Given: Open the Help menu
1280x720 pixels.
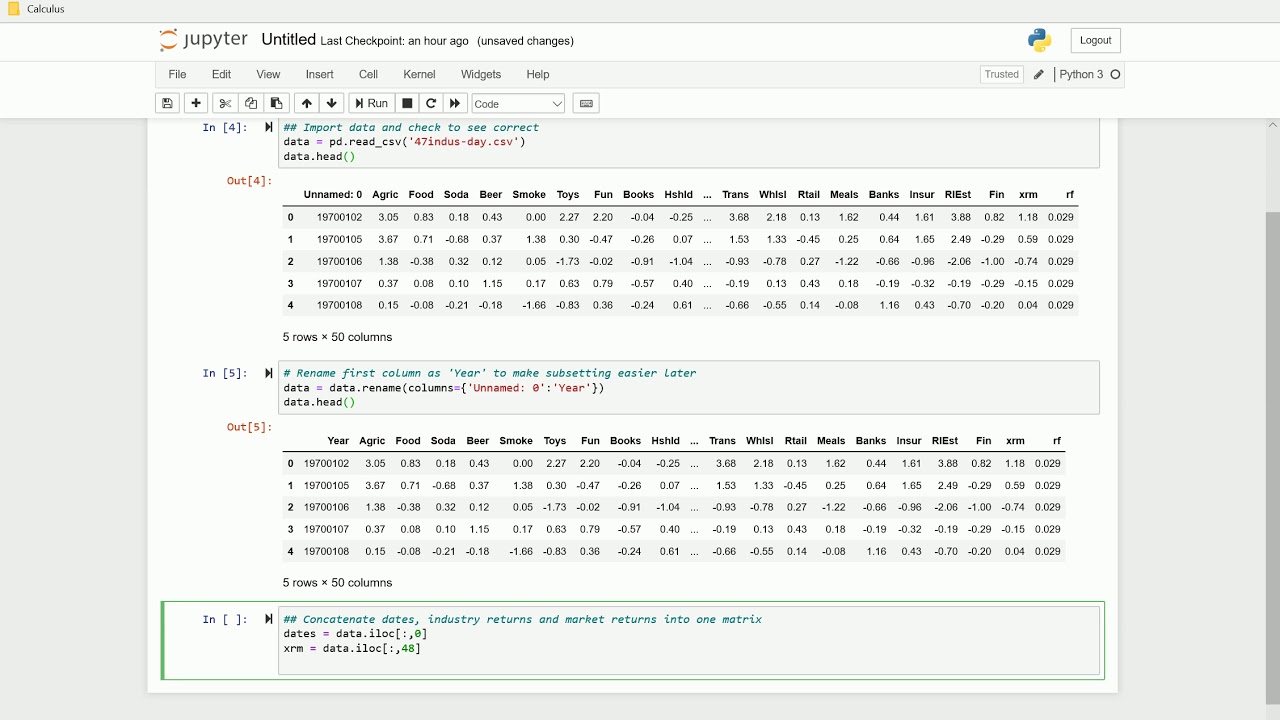Looking at the screenshot, I should coord(538,74).
